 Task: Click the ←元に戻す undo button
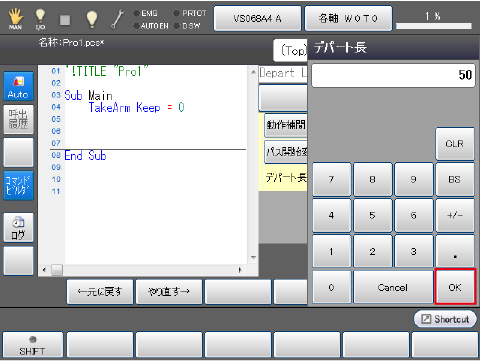point(100,292)
